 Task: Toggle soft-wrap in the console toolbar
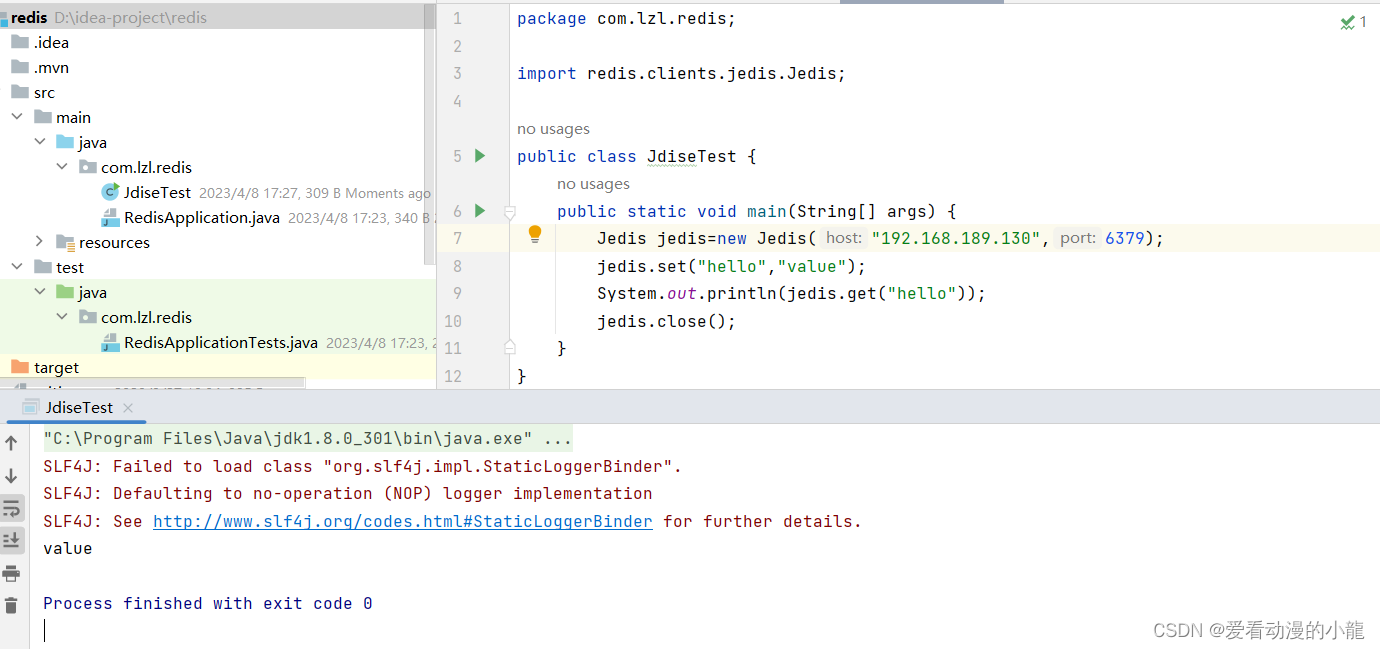tap(13, 508)
